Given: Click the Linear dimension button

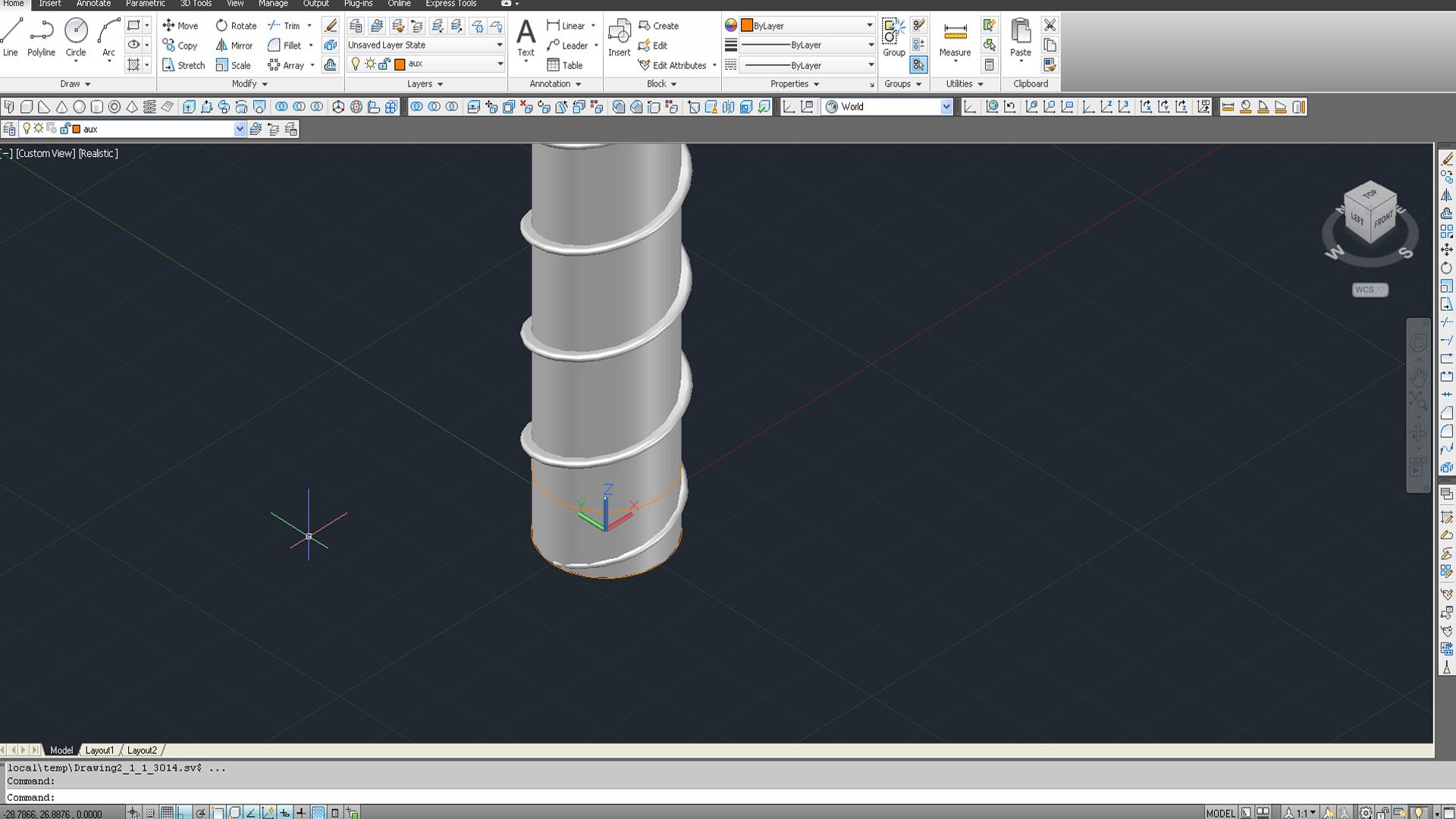Looking at the screenshot, I should [x=566, y=25].
